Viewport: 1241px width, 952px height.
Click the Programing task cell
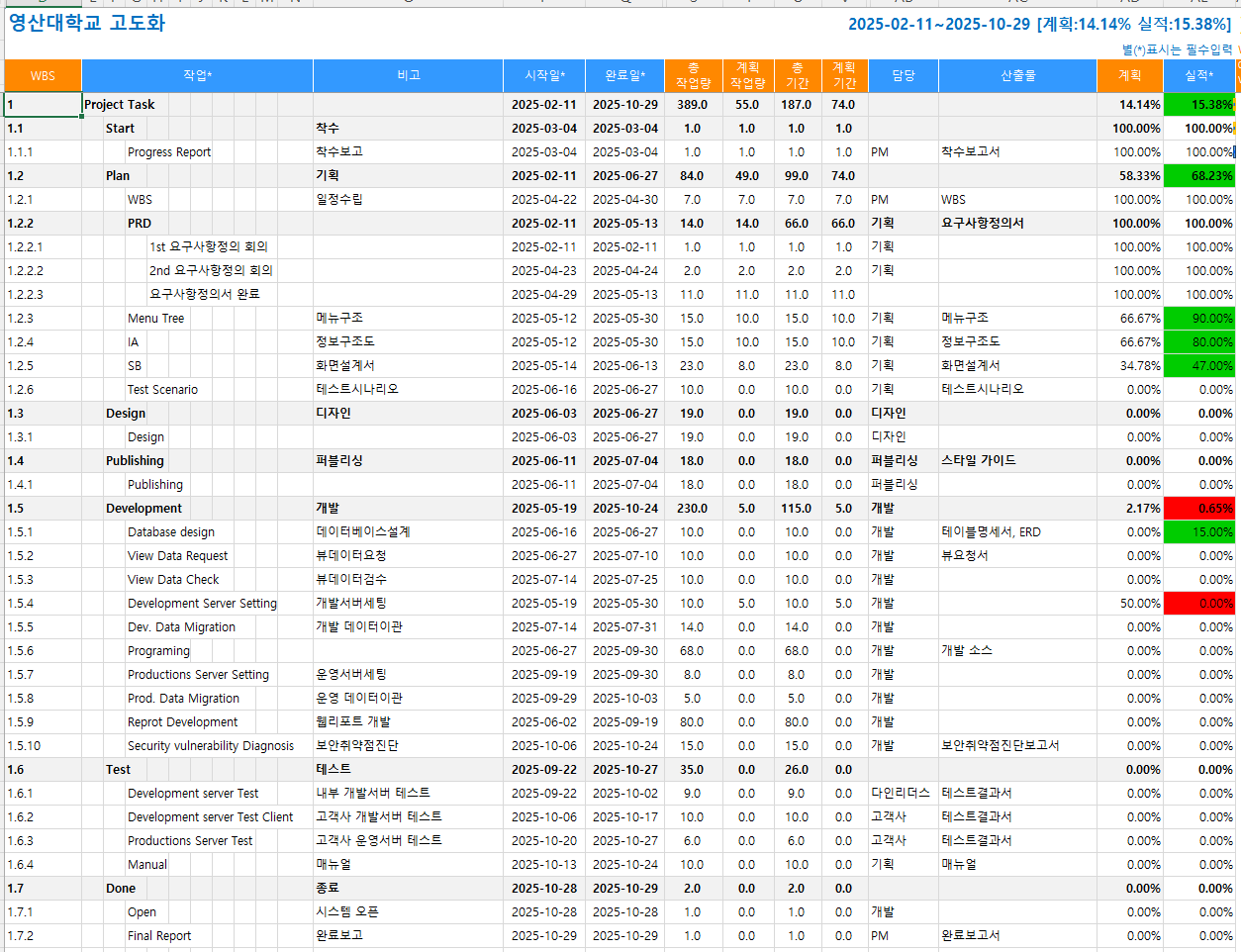pyautogui.click(x=158, y=651)
